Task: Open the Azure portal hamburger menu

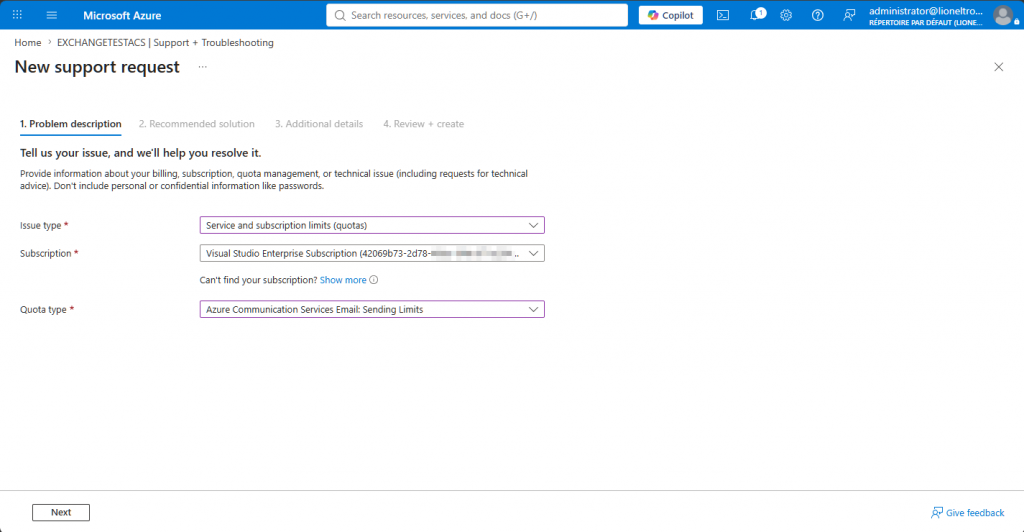Action: point(52,15)
